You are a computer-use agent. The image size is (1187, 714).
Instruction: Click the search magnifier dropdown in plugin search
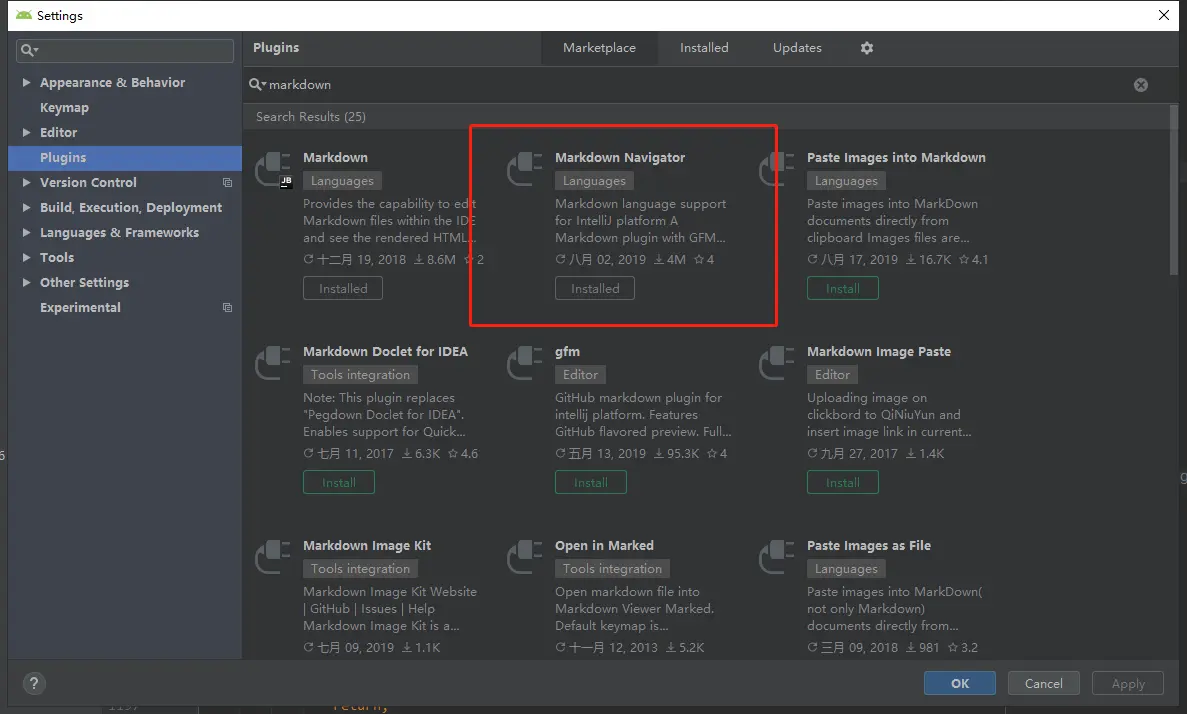[258, 85]
